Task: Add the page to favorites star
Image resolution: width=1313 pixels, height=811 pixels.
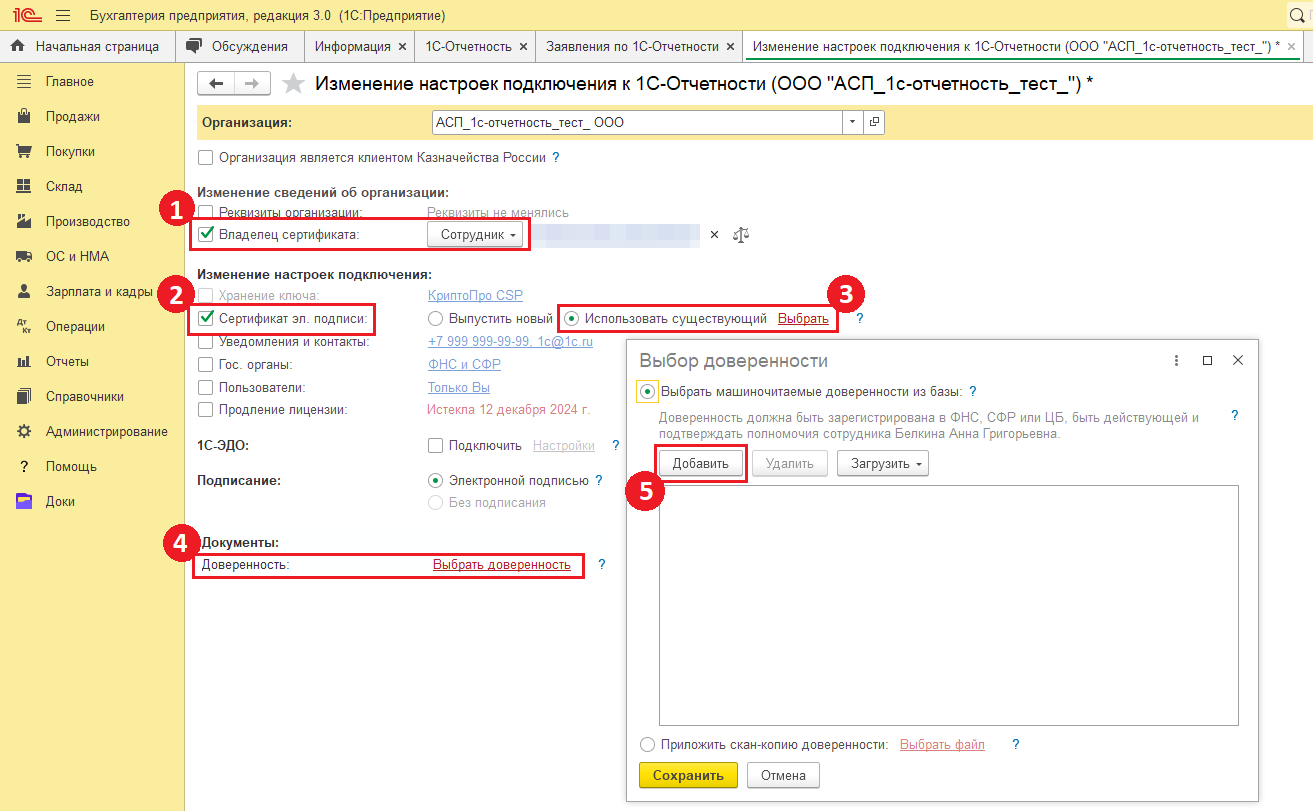Action: 293,84
